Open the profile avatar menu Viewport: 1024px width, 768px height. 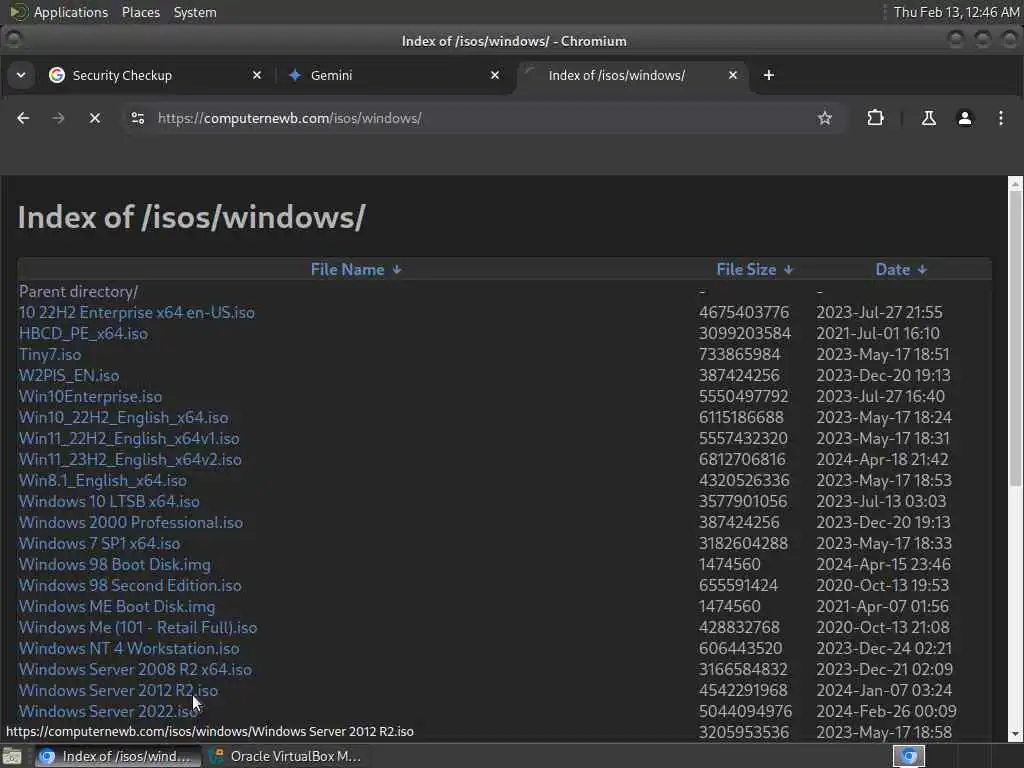click(x=965, y=118)
